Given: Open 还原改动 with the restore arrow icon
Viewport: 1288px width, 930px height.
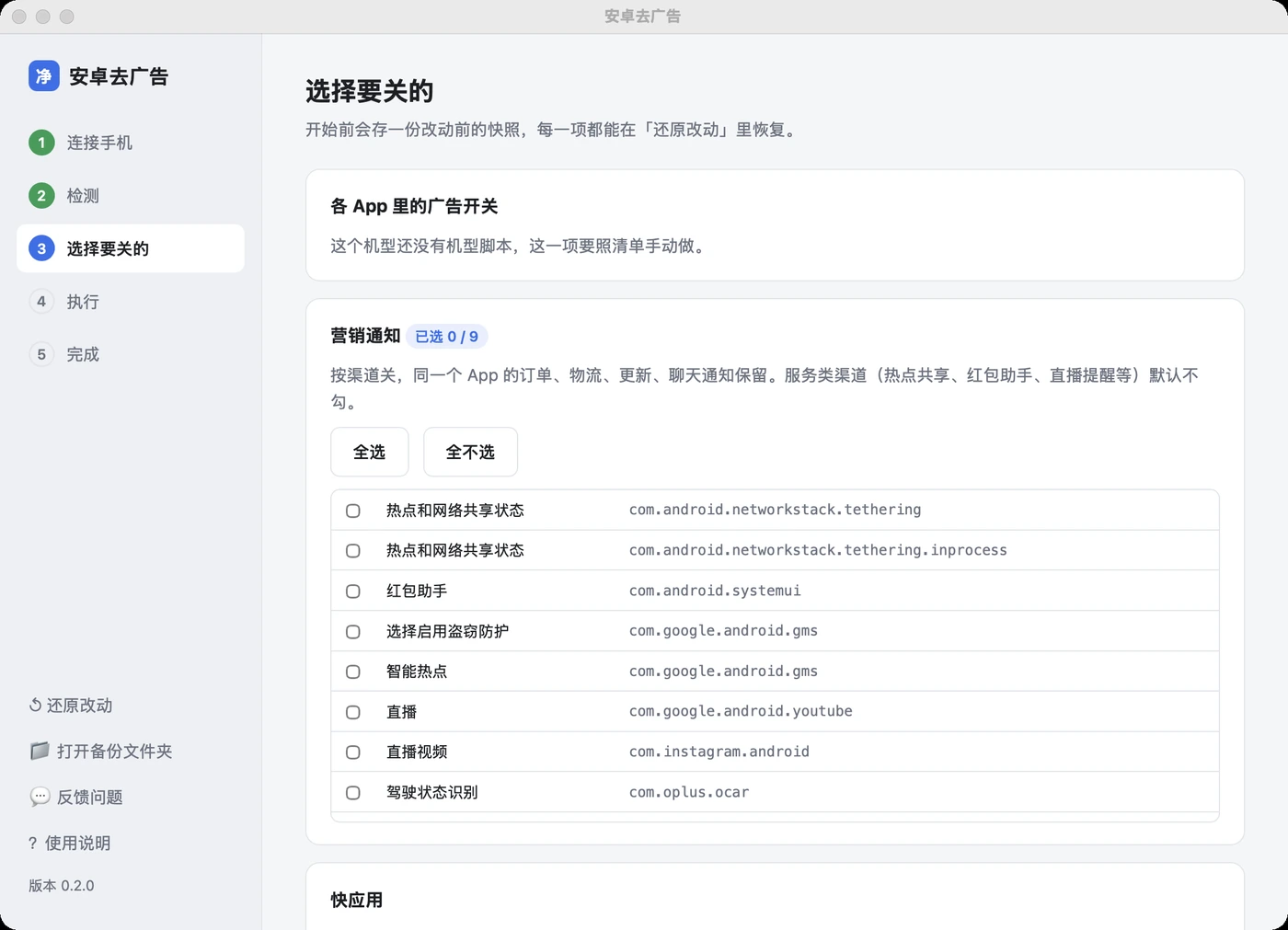Looking at the screenshot, I should pos(71,706).
